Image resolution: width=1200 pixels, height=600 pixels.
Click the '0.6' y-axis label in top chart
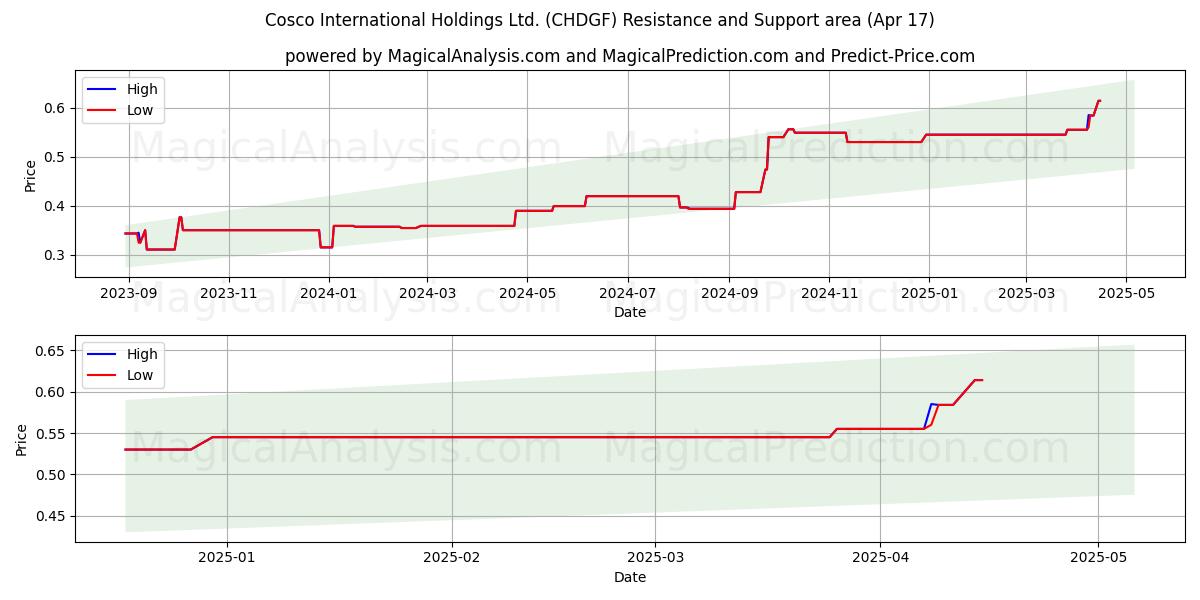[56, 108]
